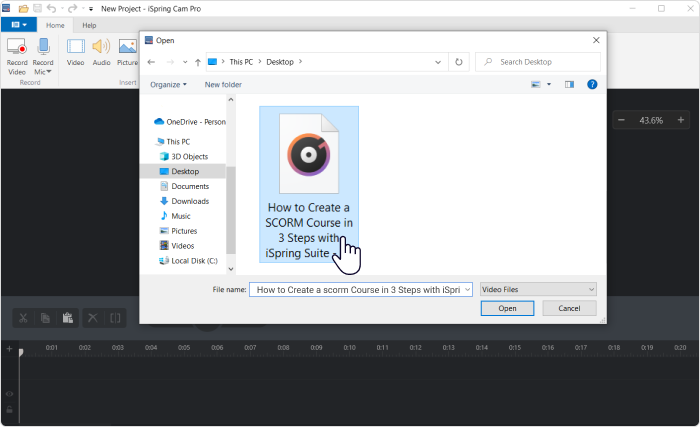This screenshot has width=700, height=427.
Task: Open Downloads in the sidebar
Action: (184, 201)
